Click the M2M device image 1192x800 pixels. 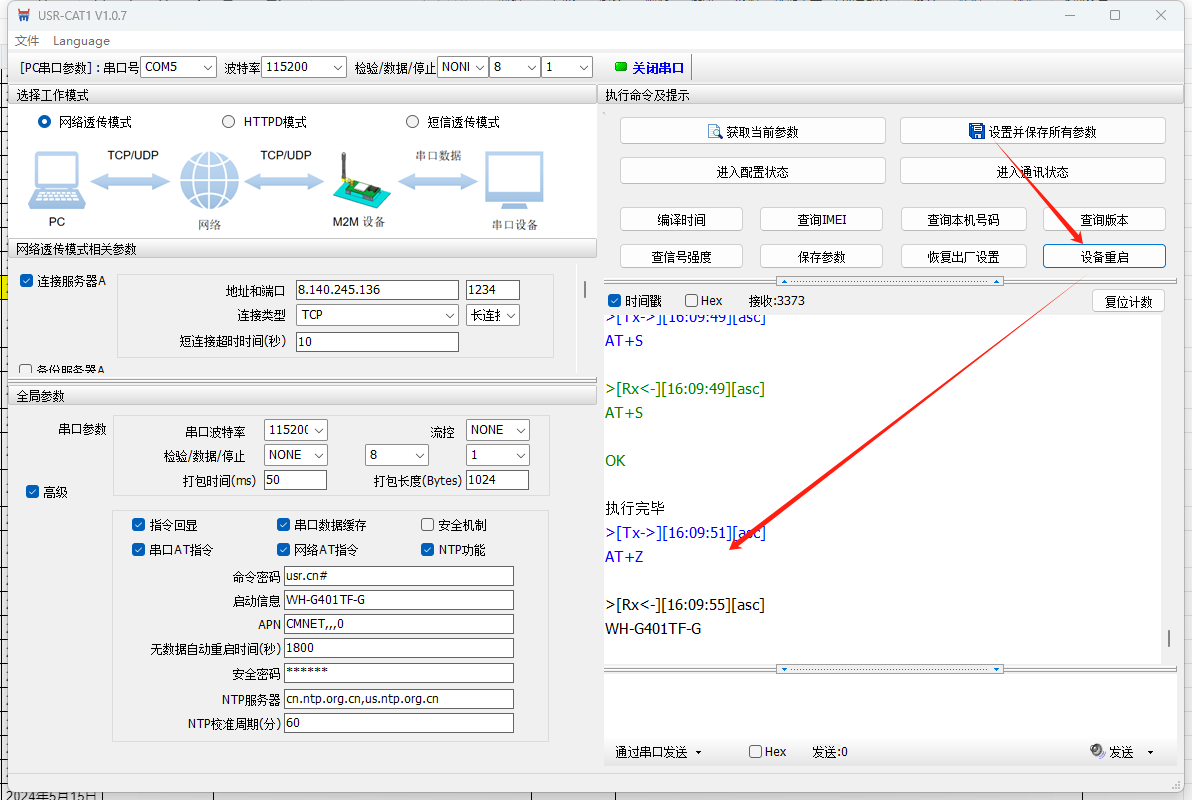(357, 184)
